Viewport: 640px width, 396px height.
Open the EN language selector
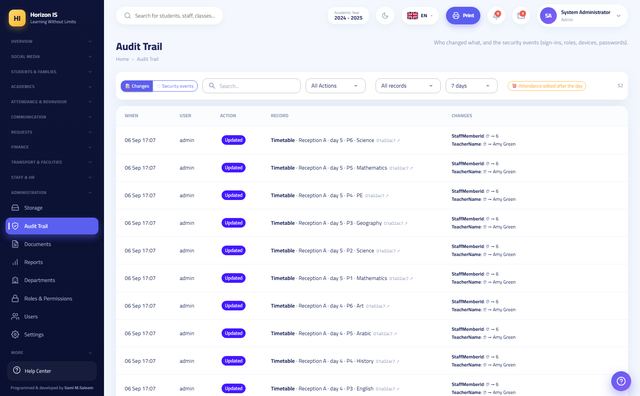(x=420, y=16)
